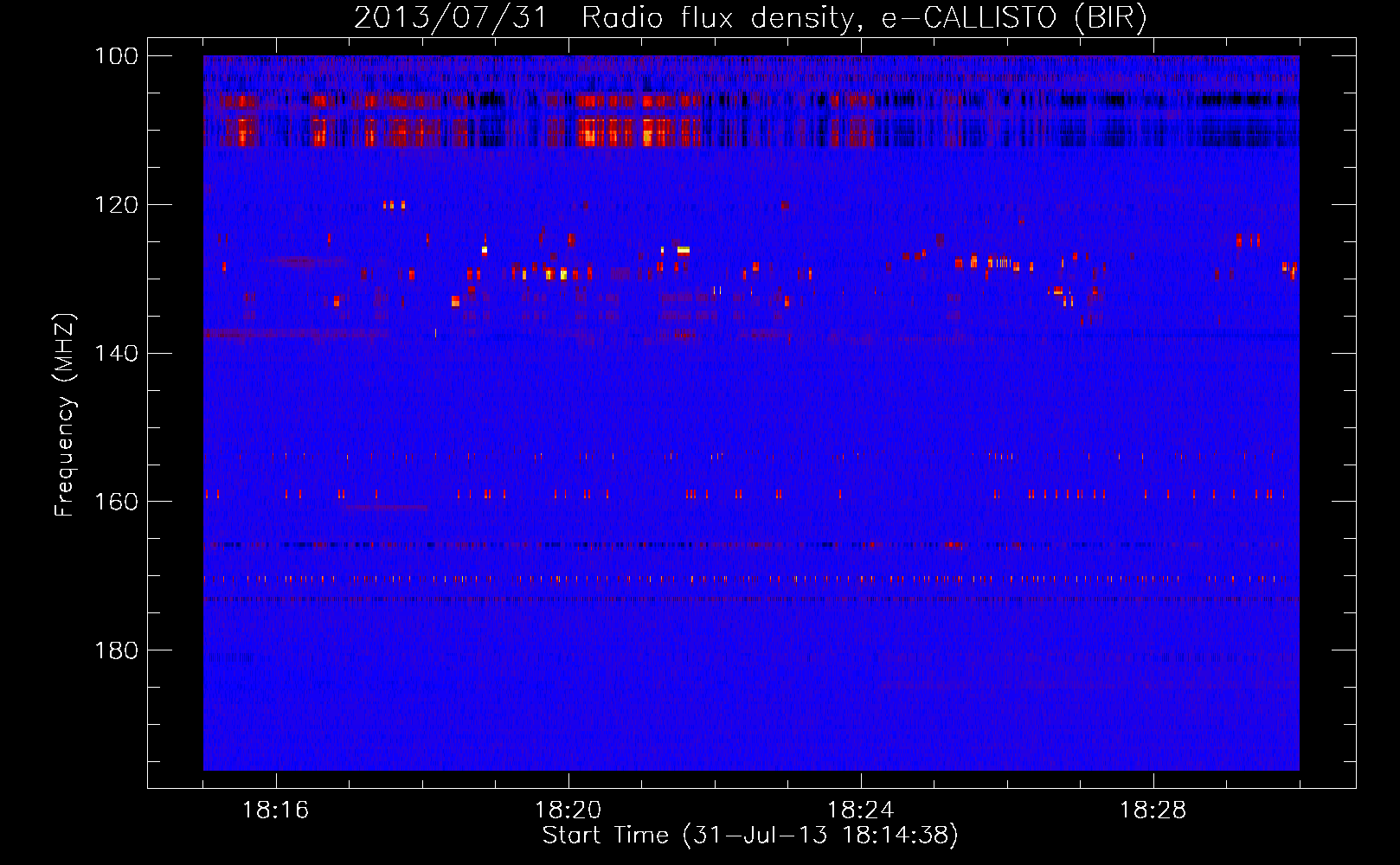Click the 18:20 time tick label
The width and height of the screenshot is (1400, 865).
click(568, 811)
